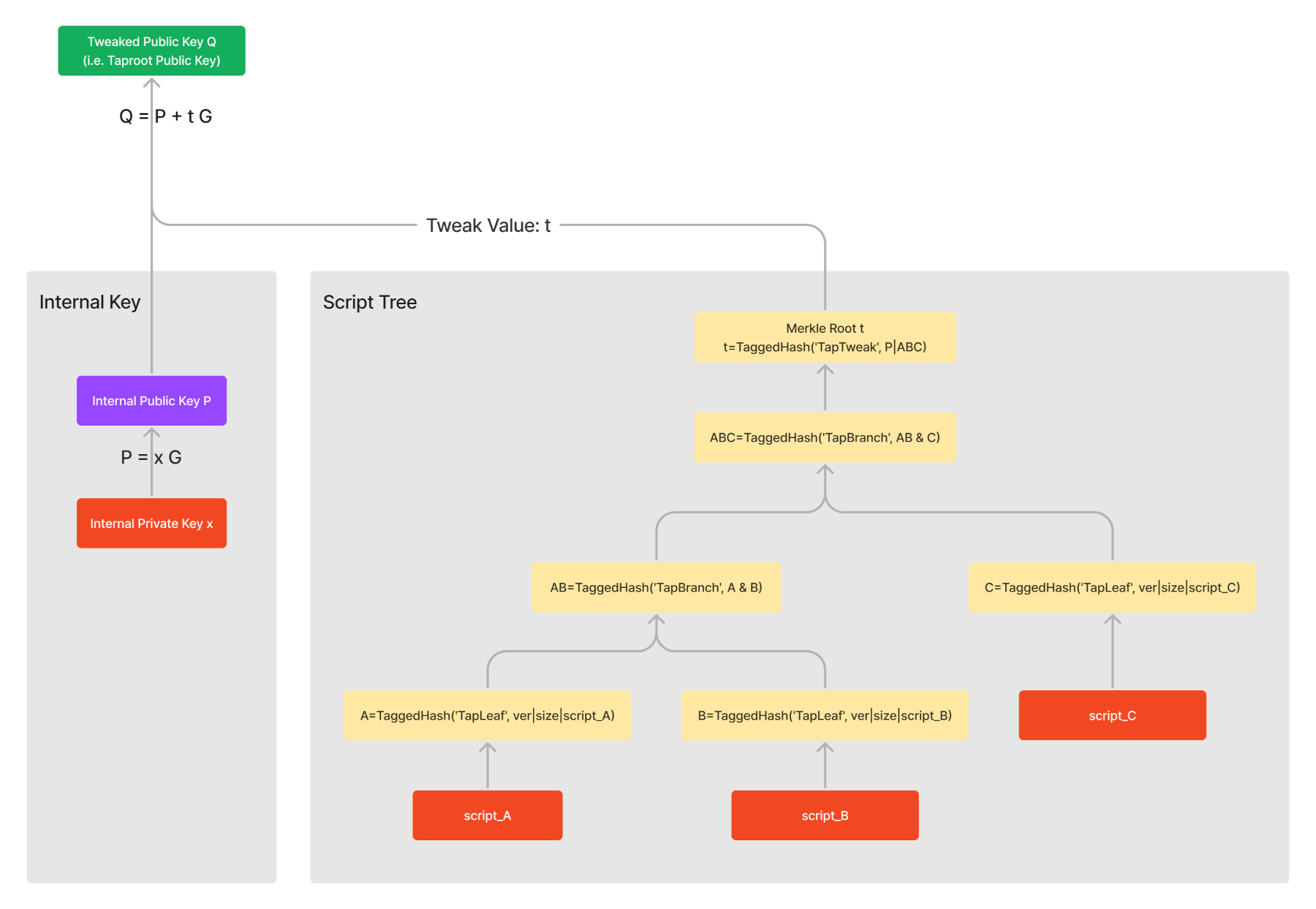The height and width of the screenshot is (909, 1316).
Task: Click the Tweak Value: t label
Action: (488, 225)
